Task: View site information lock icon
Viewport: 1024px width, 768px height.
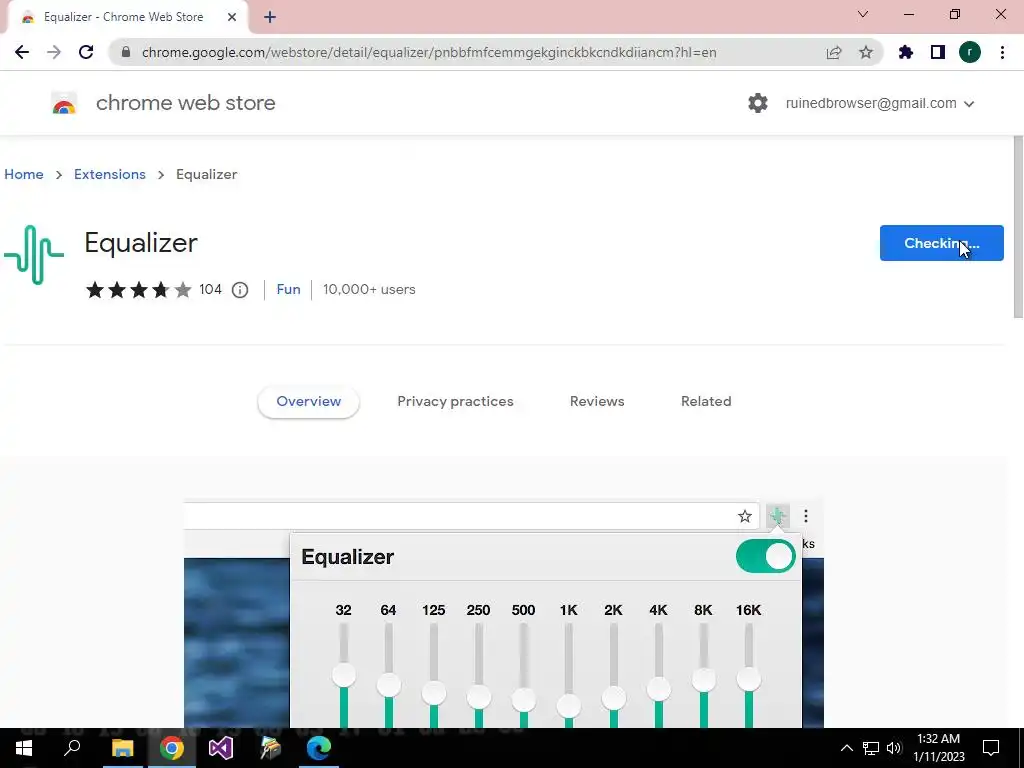Action: 126,52
